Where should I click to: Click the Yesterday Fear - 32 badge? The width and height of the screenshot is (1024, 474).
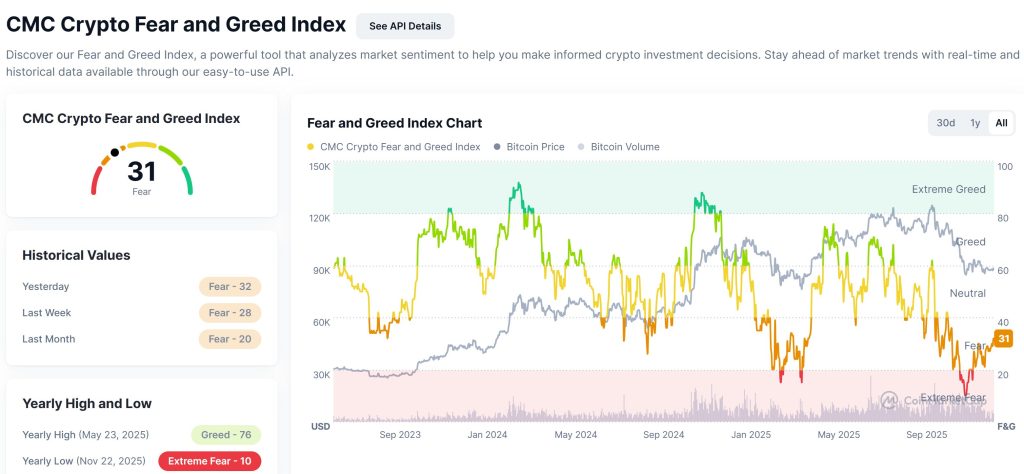pos(229,287)
